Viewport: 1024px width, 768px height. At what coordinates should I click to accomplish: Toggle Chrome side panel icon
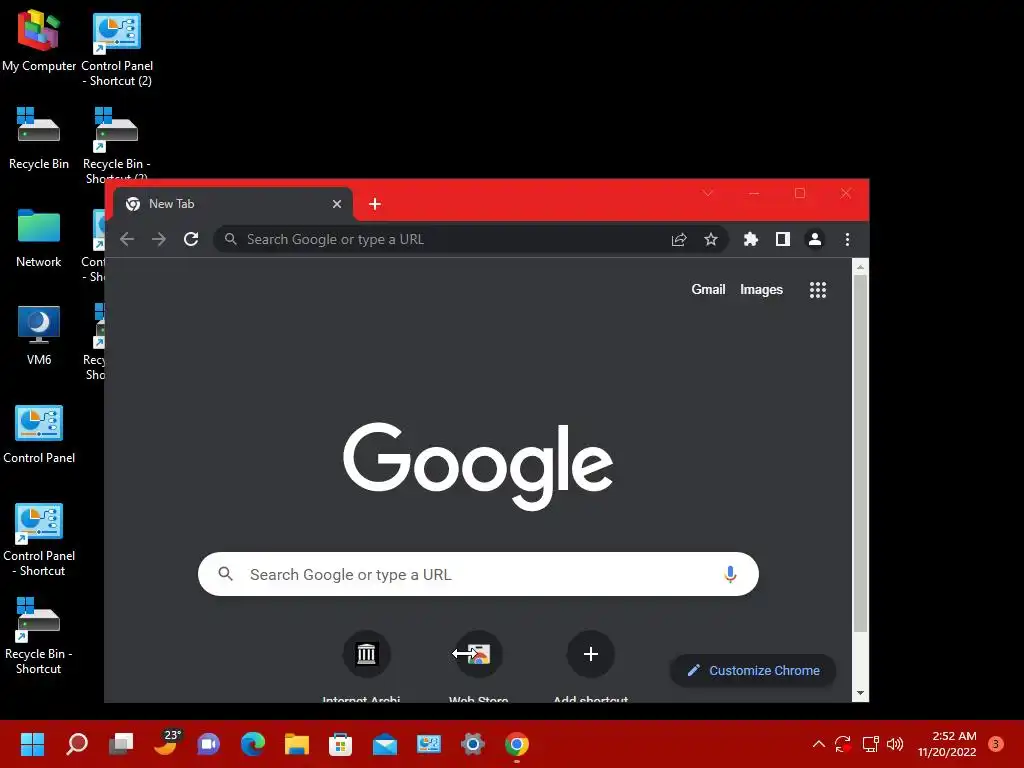click(782, 240)
